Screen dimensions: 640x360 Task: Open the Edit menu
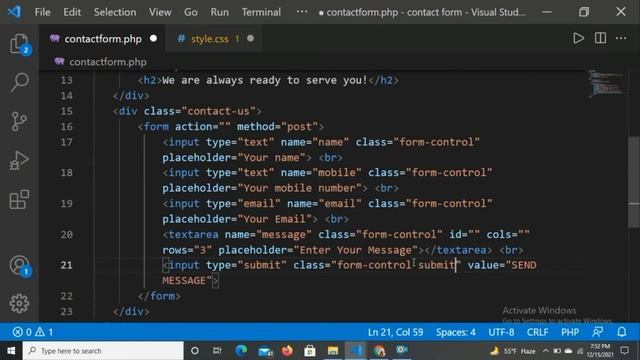click(72, 12)
